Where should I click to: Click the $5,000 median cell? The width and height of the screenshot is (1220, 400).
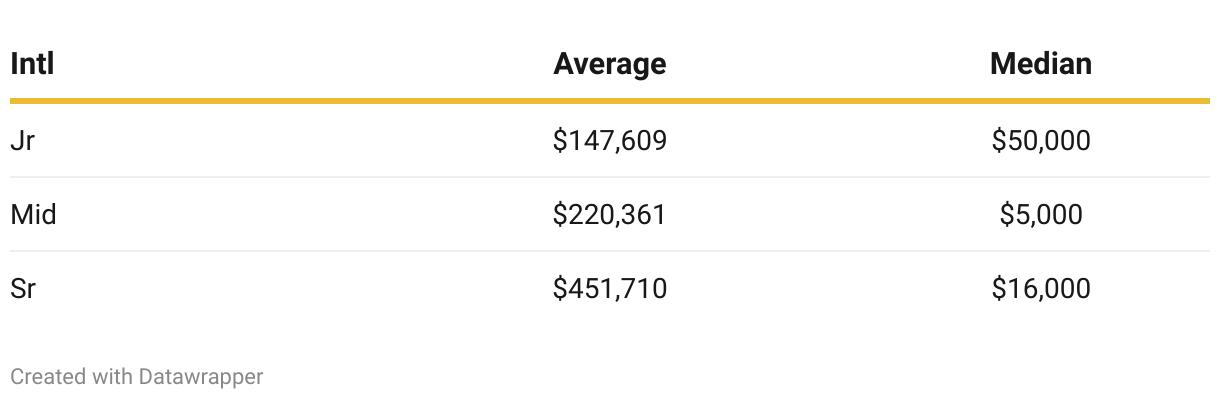(1041, 214)
